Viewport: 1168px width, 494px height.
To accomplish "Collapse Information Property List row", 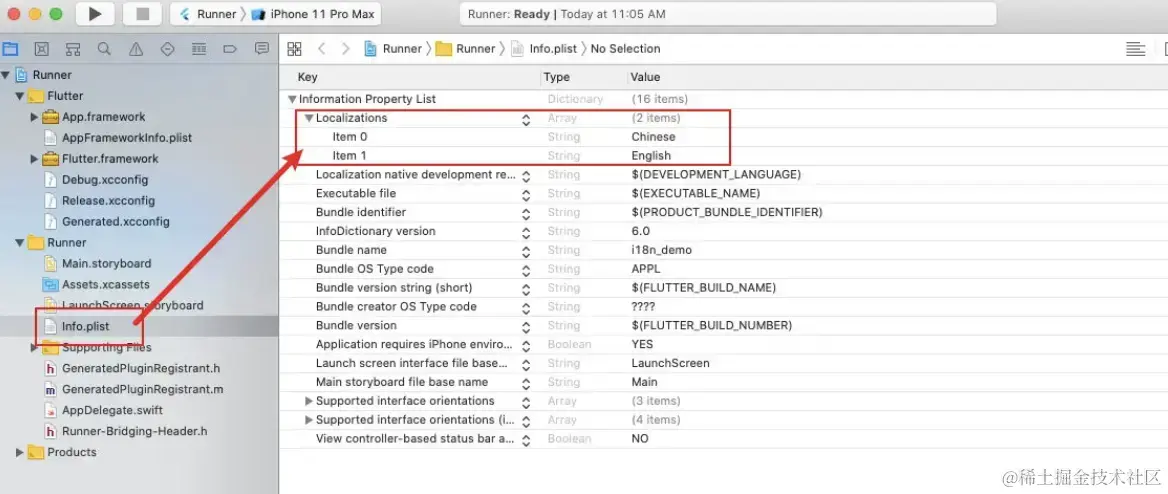I will [293, 99].
